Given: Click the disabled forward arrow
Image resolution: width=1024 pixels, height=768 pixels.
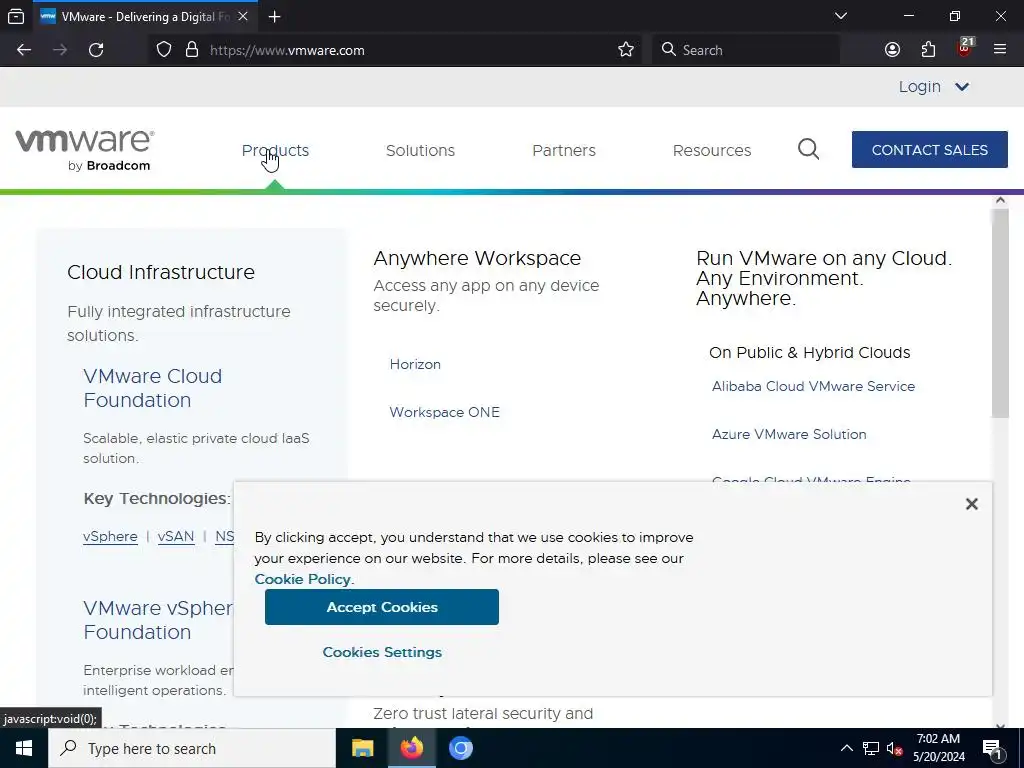Looking at the screenshot, I should [60, 50].
